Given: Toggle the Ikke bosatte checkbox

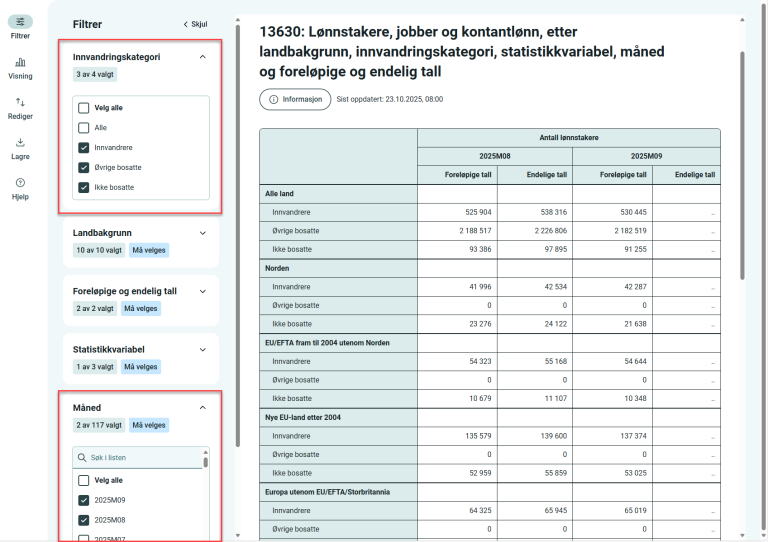Looking at the screenshot, I should (84, 188).
